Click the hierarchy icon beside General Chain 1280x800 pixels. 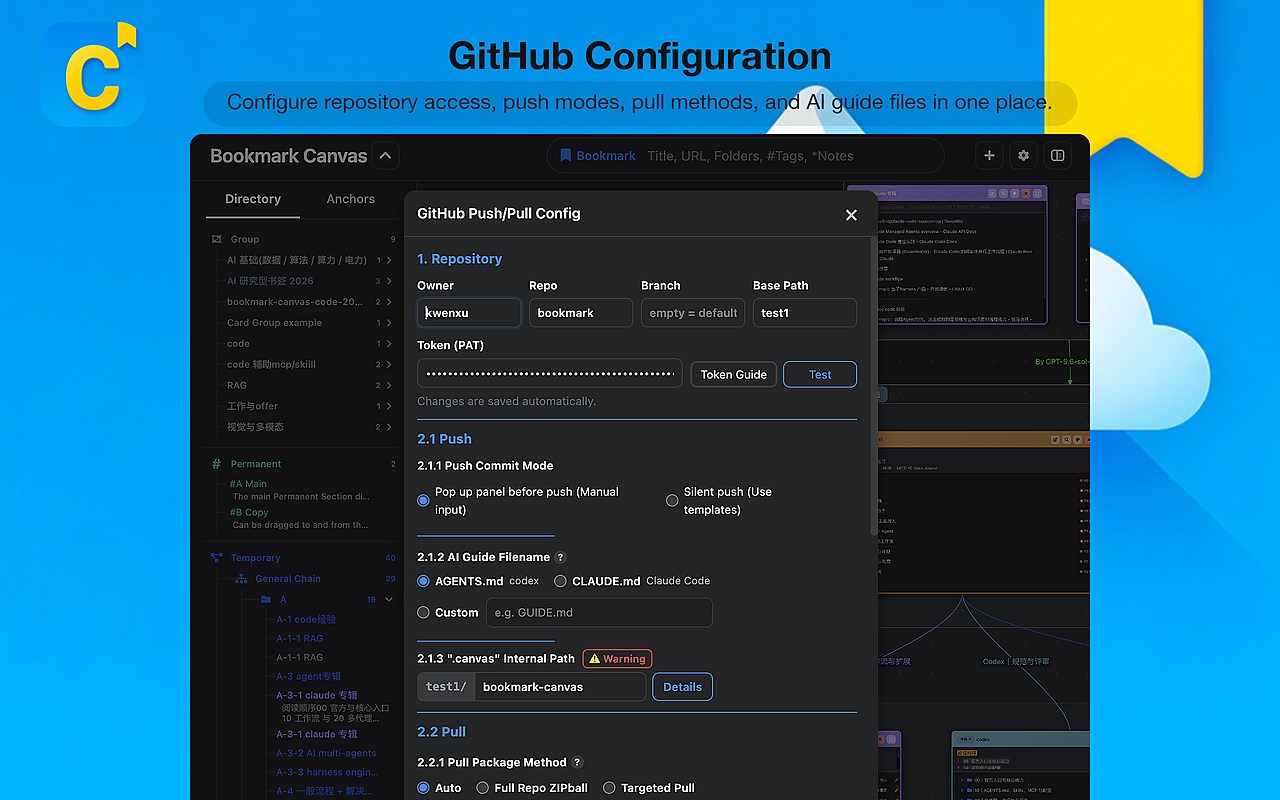tap(241, 579)
